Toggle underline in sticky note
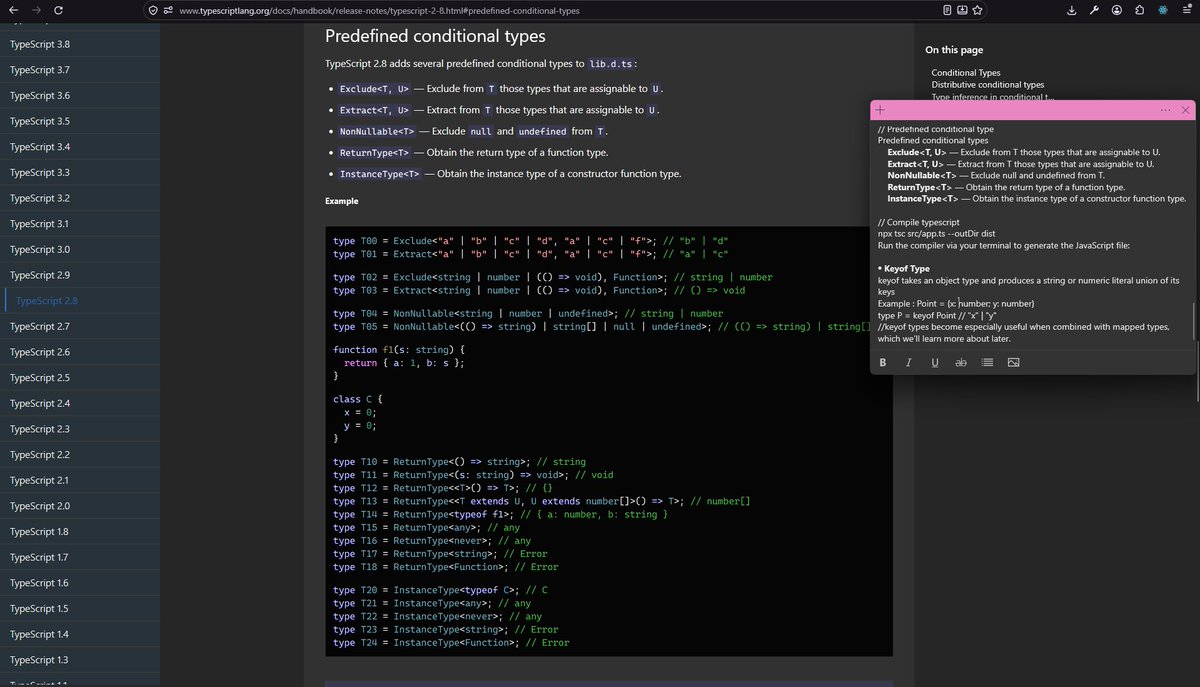Screen dimensions: 1200x687 click(x=935, y=362)
